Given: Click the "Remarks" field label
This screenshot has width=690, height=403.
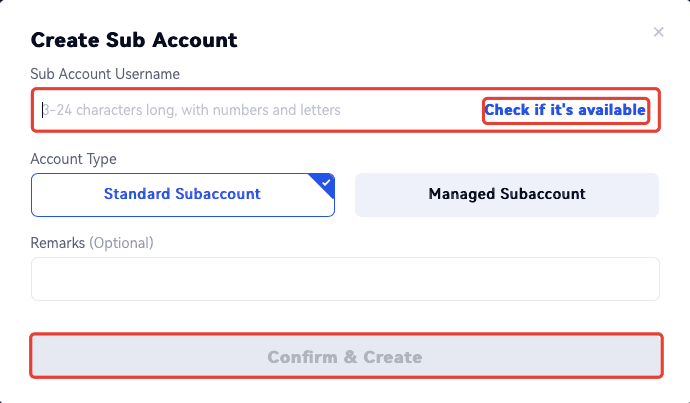Looking at the screenshot, I should coord(58,243).
